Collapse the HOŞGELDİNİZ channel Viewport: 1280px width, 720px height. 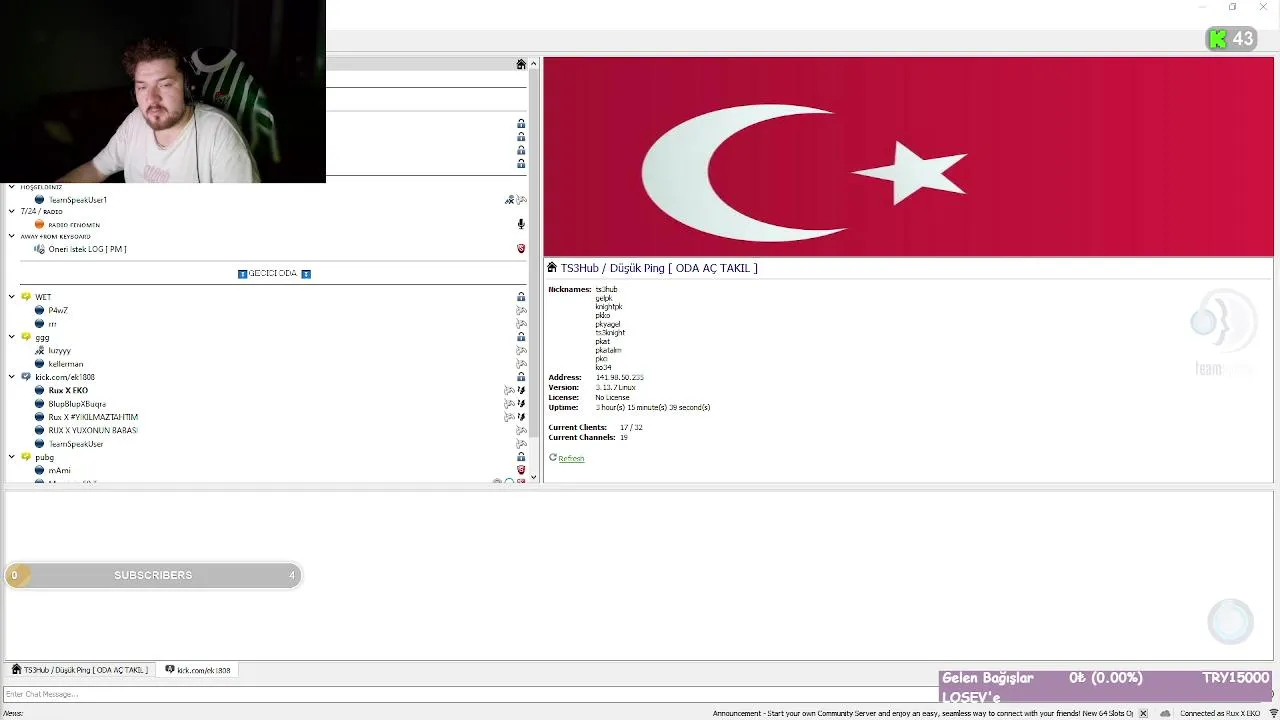click(12, 187)
